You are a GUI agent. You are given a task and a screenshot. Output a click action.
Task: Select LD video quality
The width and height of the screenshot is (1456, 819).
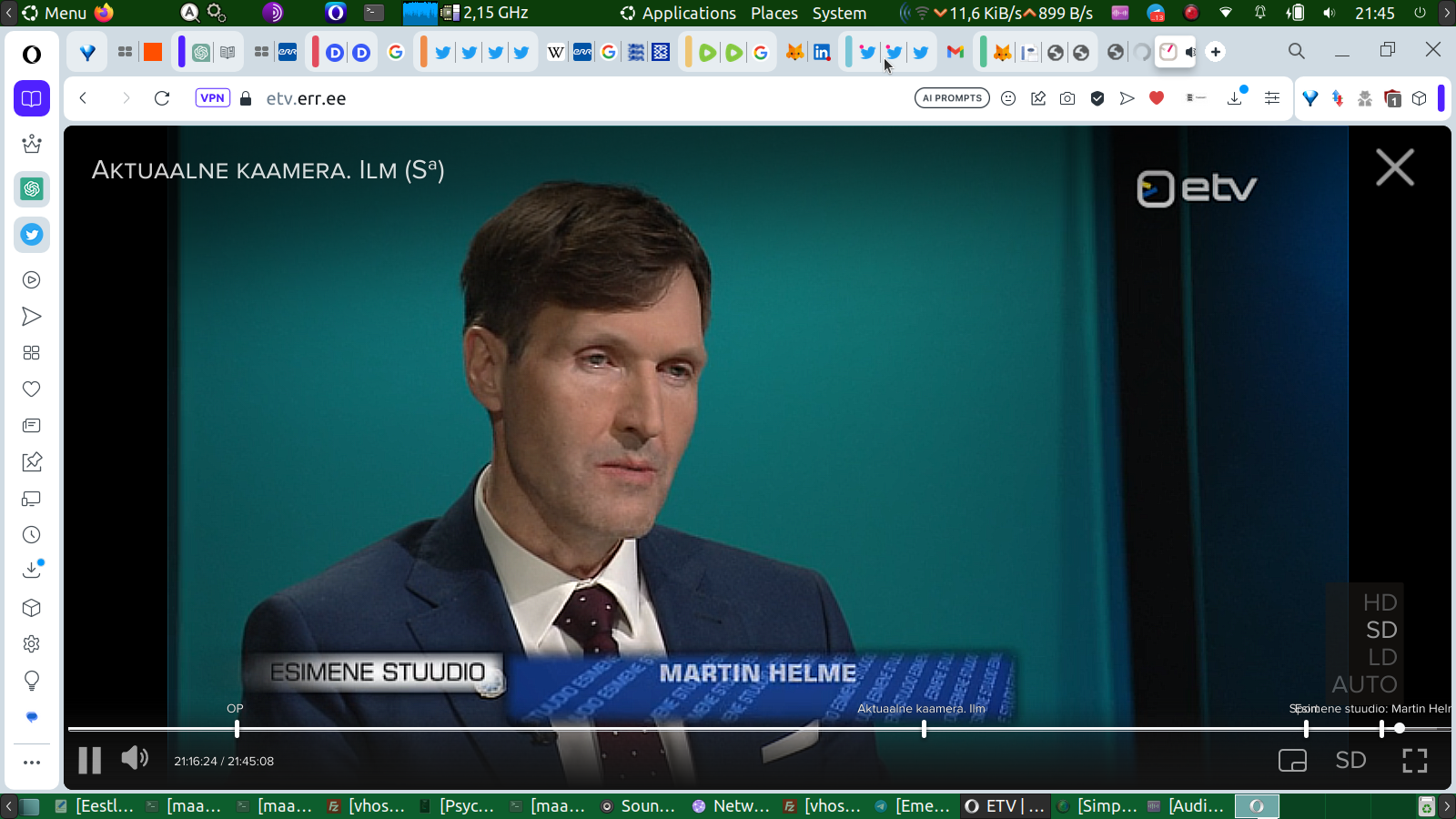click(1382, 657)
